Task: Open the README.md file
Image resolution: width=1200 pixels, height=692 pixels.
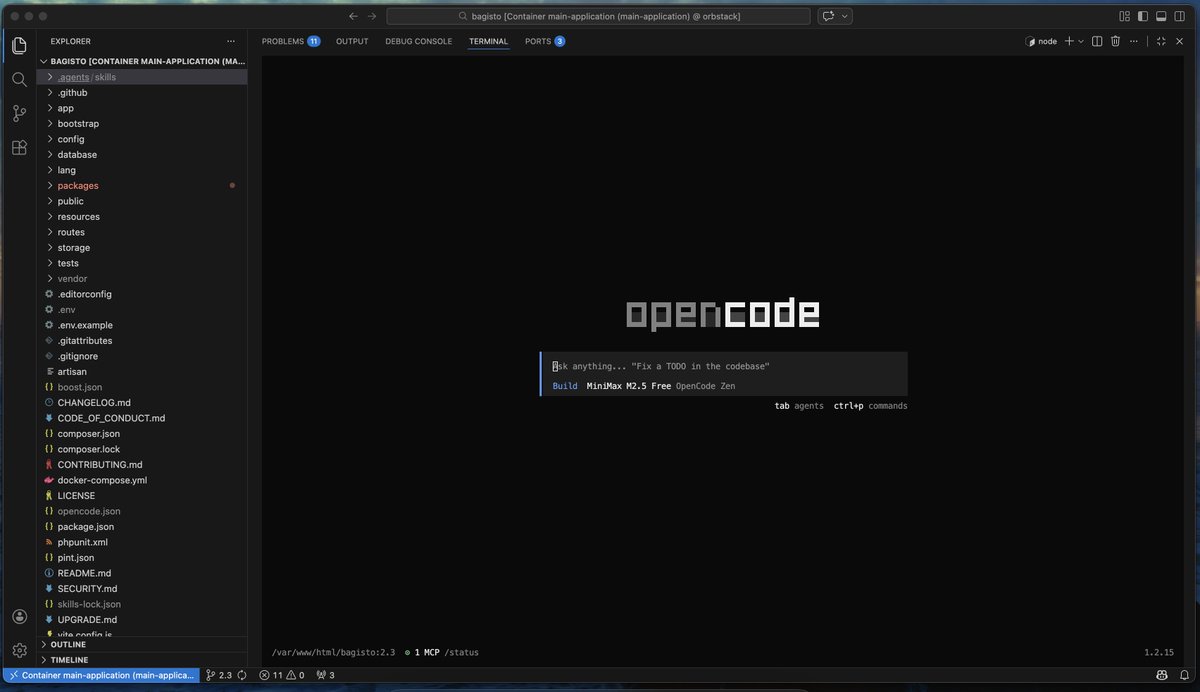Action: [x=142, y=573]
